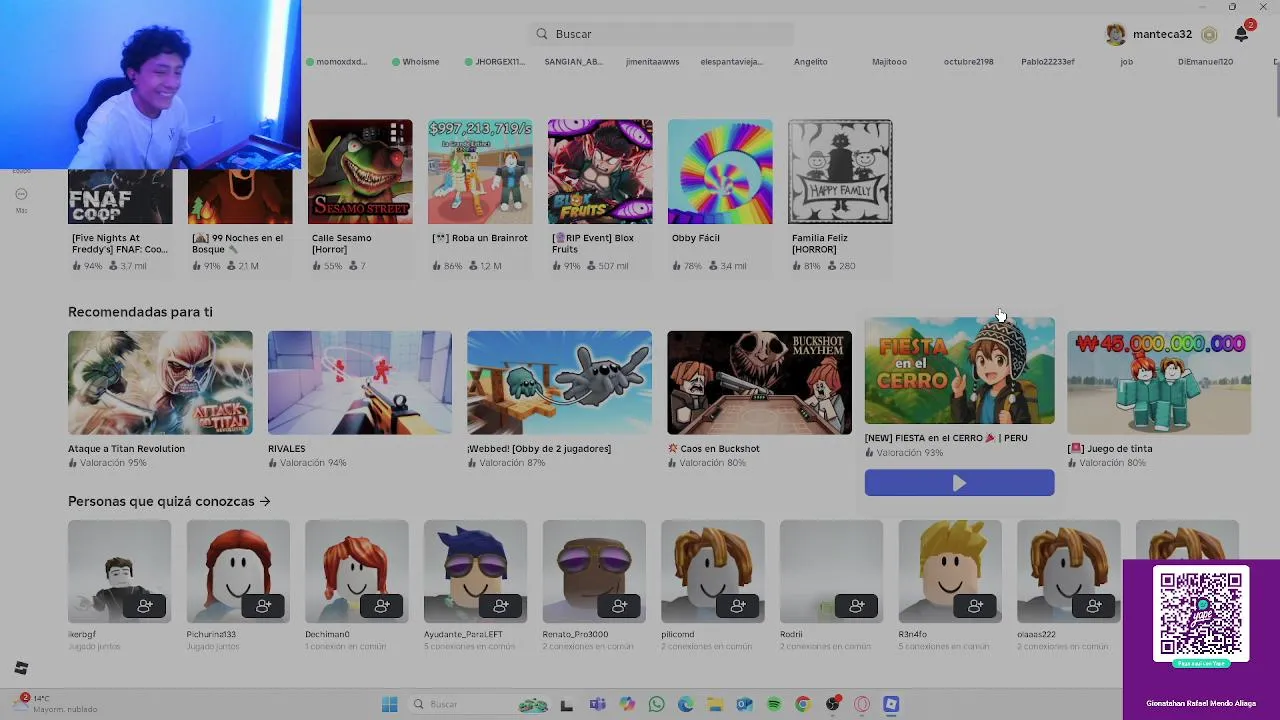Add Dechiman0 as a connection

coord(382,606)
